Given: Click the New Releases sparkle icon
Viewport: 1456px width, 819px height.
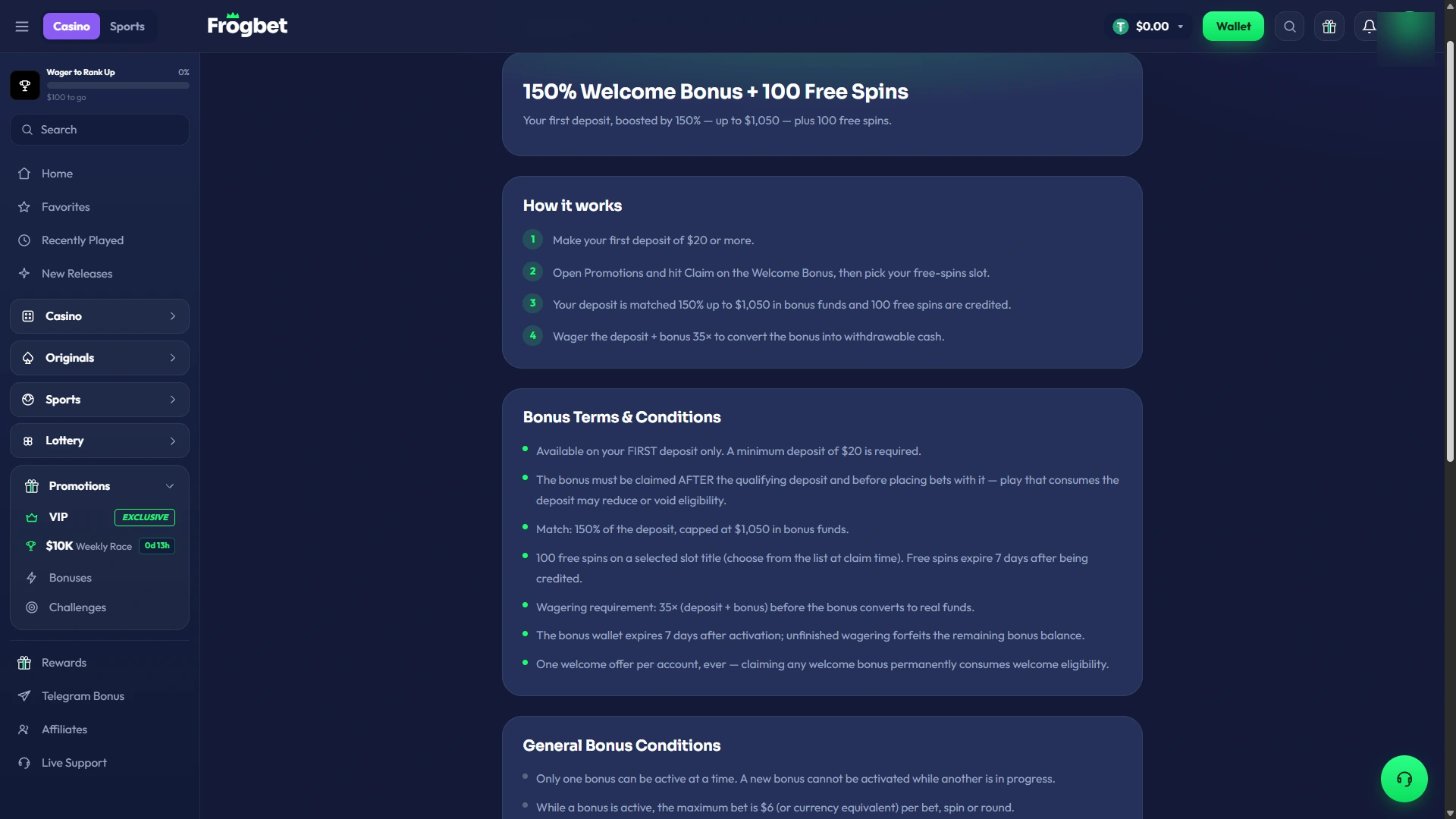Looking at the screenshot, I should coord(24,274).
